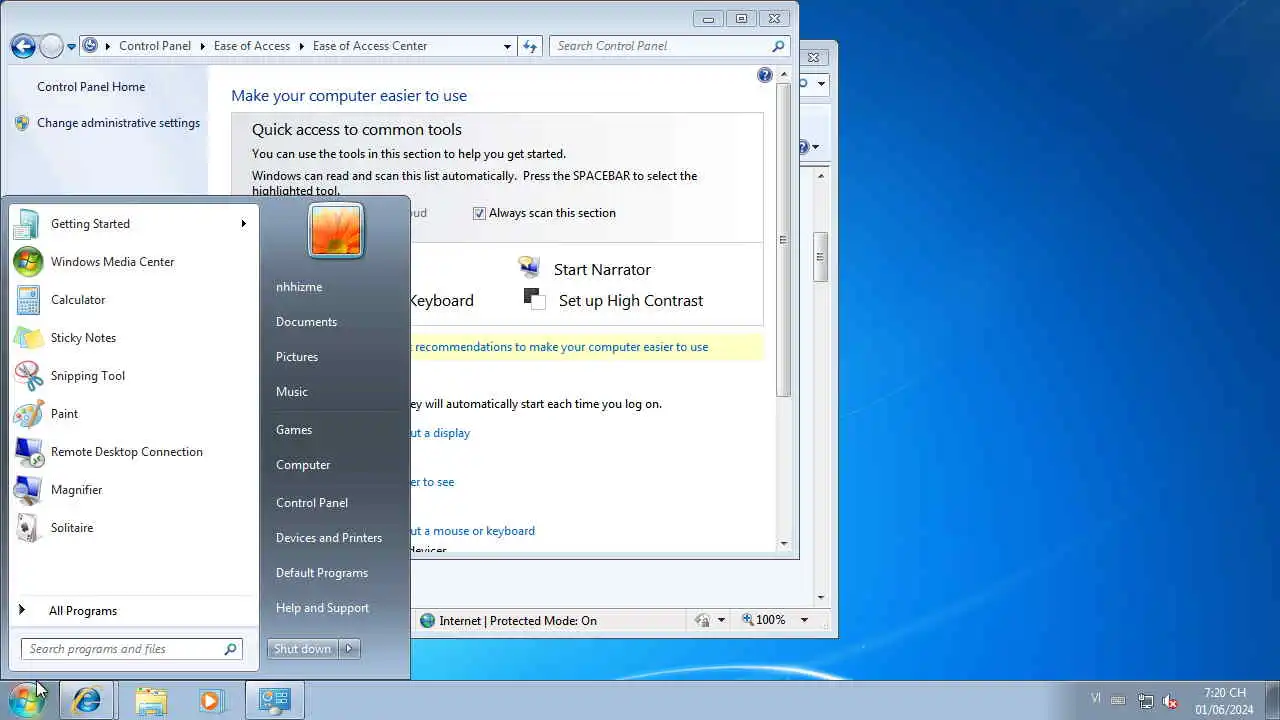1280x720 pixels.
Task: Click the volume icon in system tray
Action: tap(1169, 701)
